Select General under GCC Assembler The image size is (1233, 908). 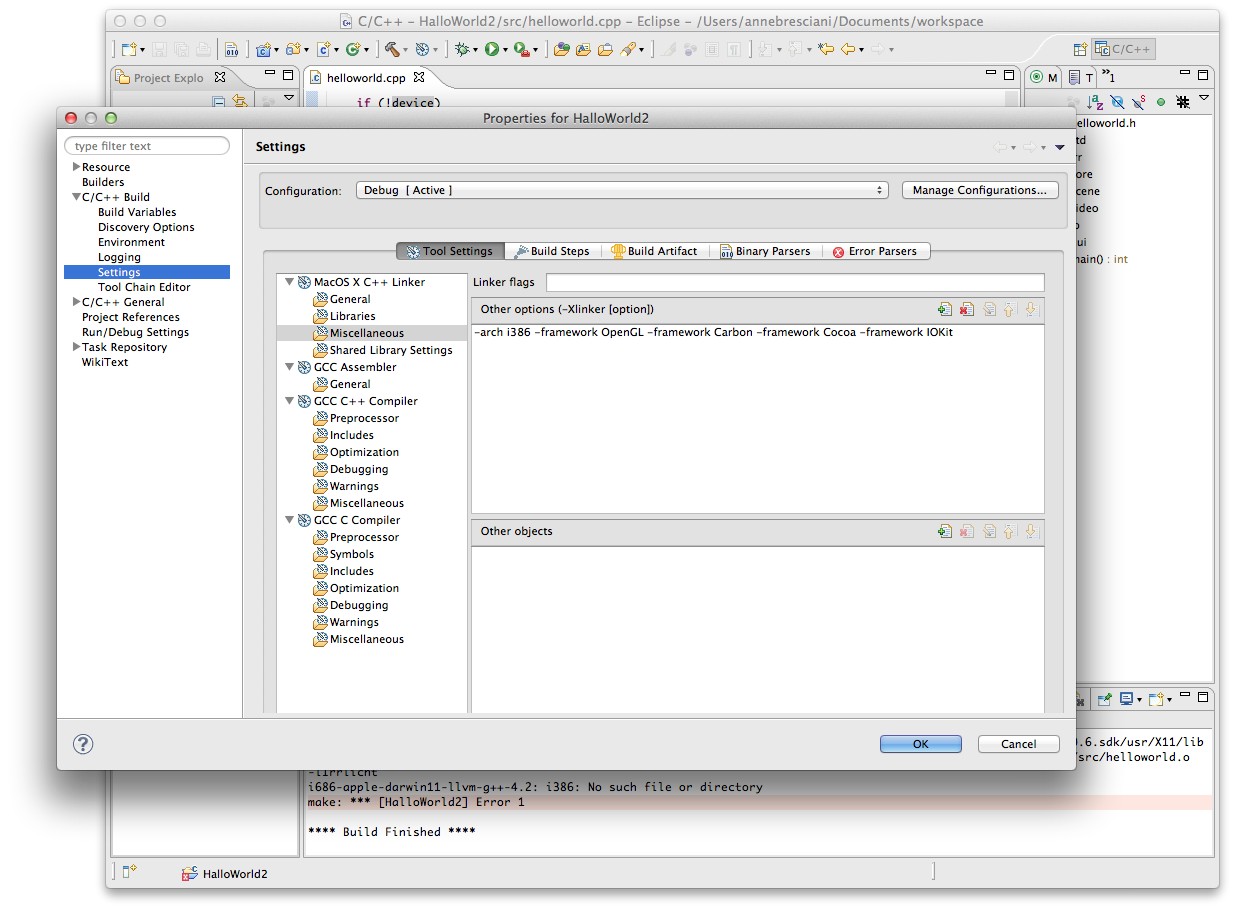click(x=350, y=384)
